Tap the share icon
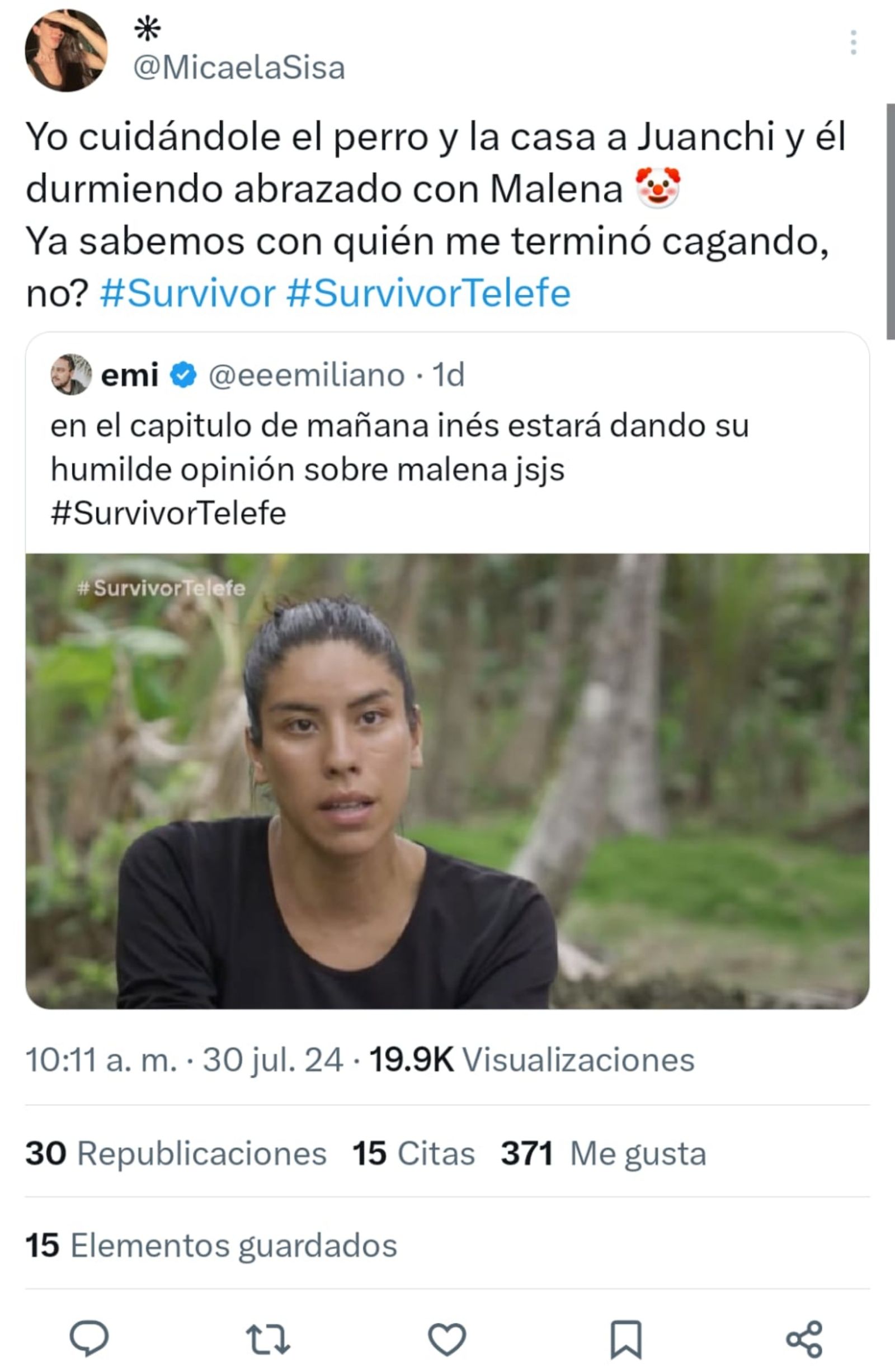This screenshot has height=1372, width=895. coord(804,1338)
